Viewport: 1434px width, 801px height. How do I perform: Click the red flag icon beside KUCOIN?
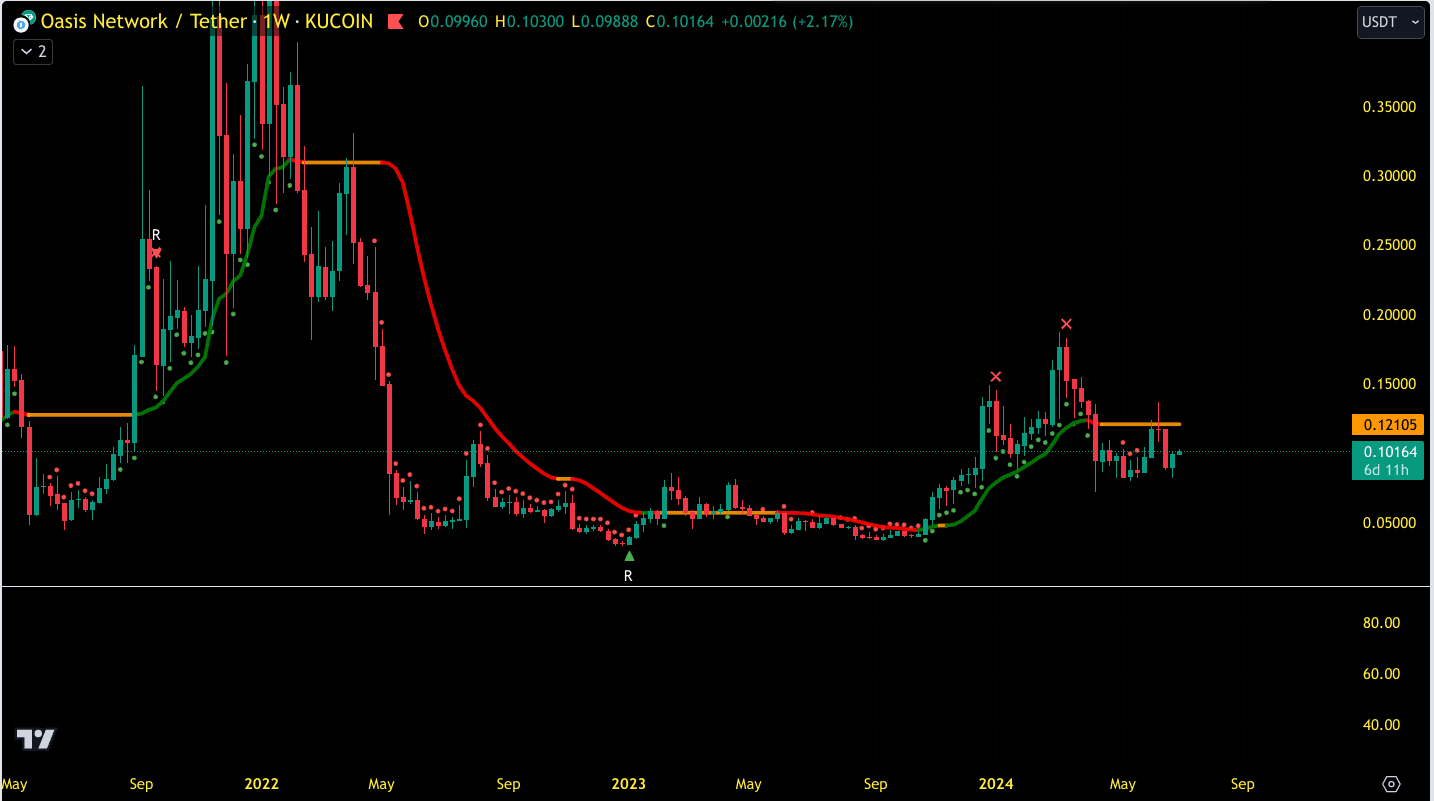(395, 21)
